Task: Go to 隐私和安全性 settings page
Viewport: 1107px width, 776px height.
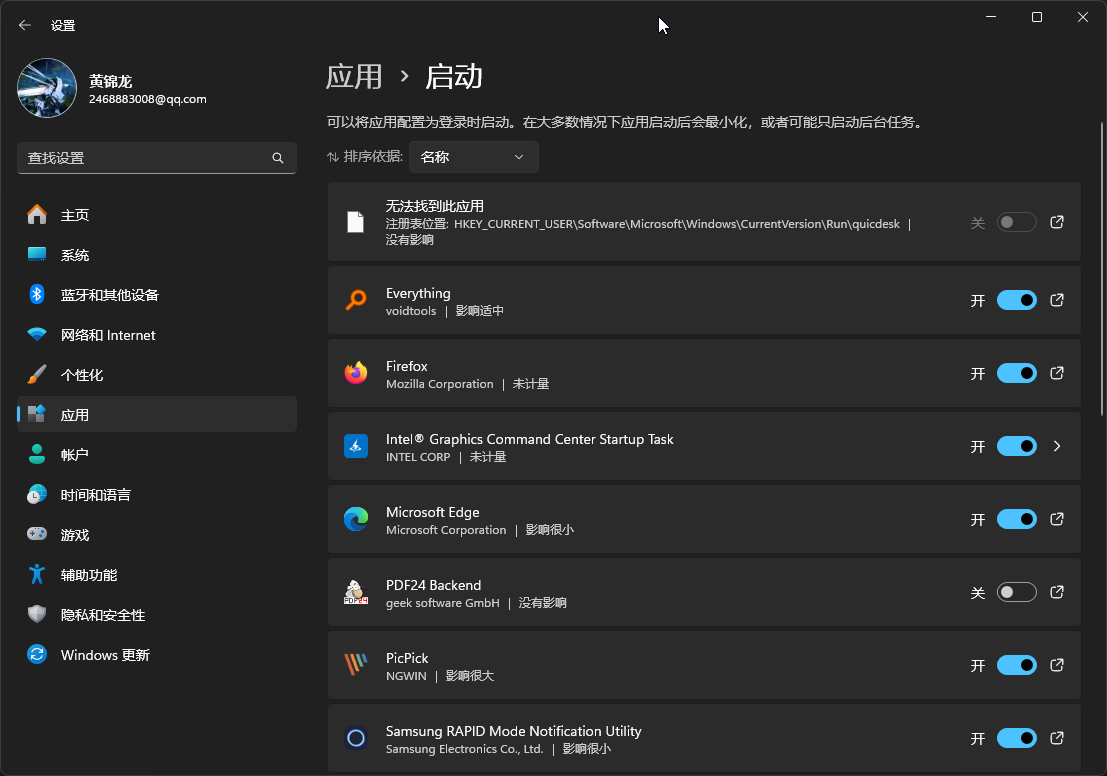Action: click(102, 615)
